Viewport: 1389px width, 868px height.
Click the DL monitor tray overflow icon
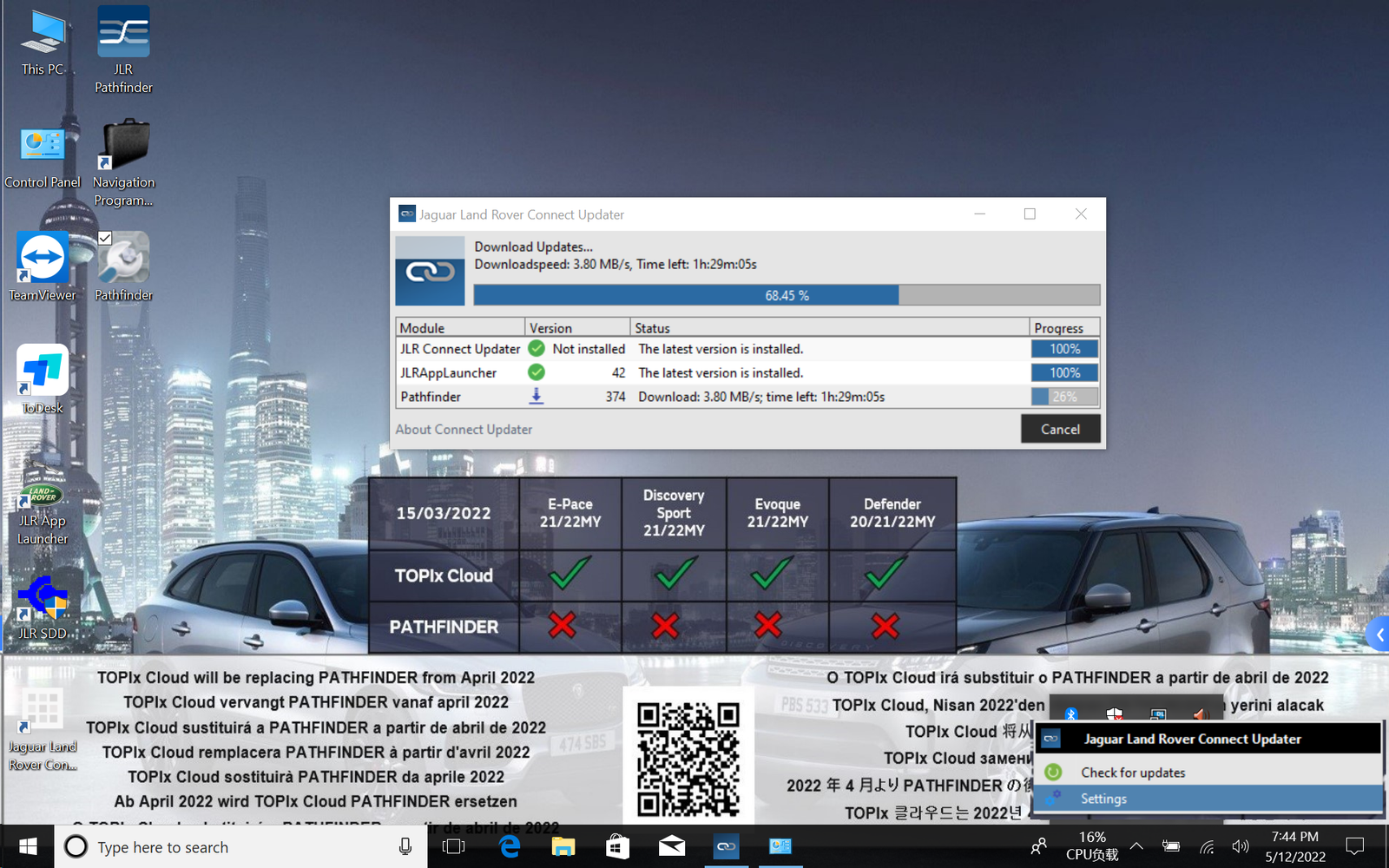pyautogui.click(x=1158, y=713)
